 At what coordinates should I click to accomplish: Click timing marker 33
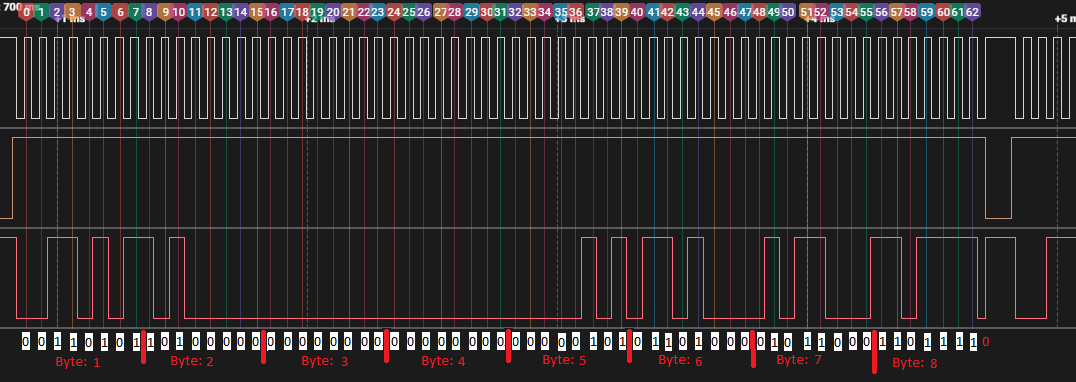(x=530, y=12)
